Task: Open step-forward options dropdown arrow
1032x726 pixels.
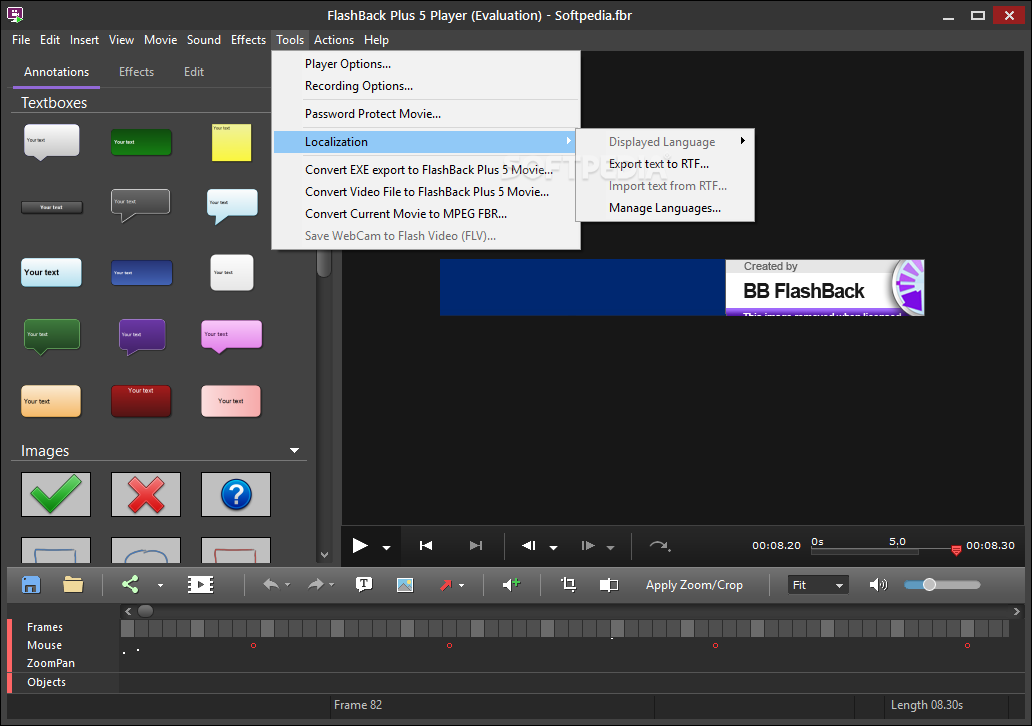Action: pyautogui.click(x=610, y=548)
